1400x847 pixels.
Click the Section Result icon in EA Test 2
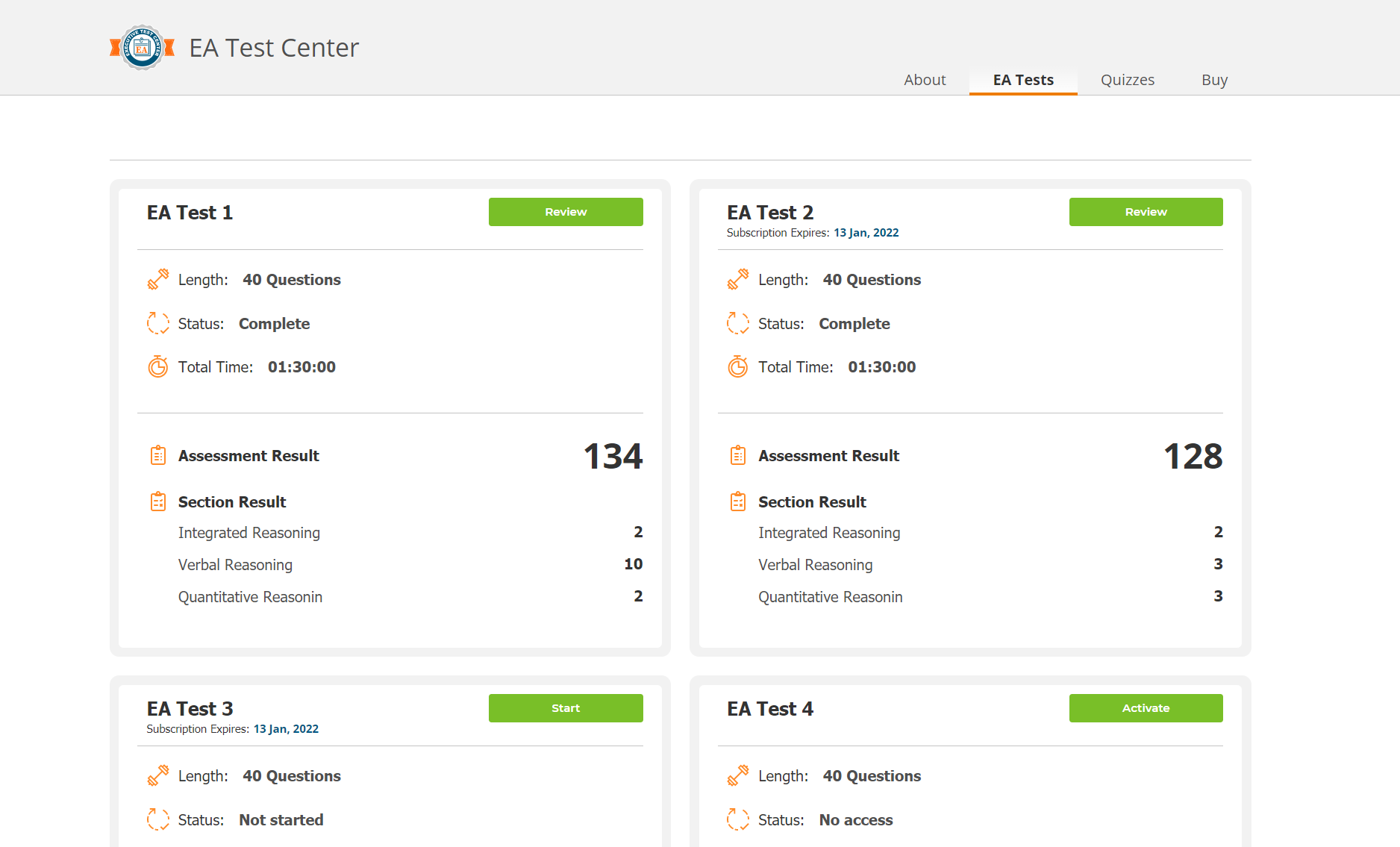tap(737, 501)
